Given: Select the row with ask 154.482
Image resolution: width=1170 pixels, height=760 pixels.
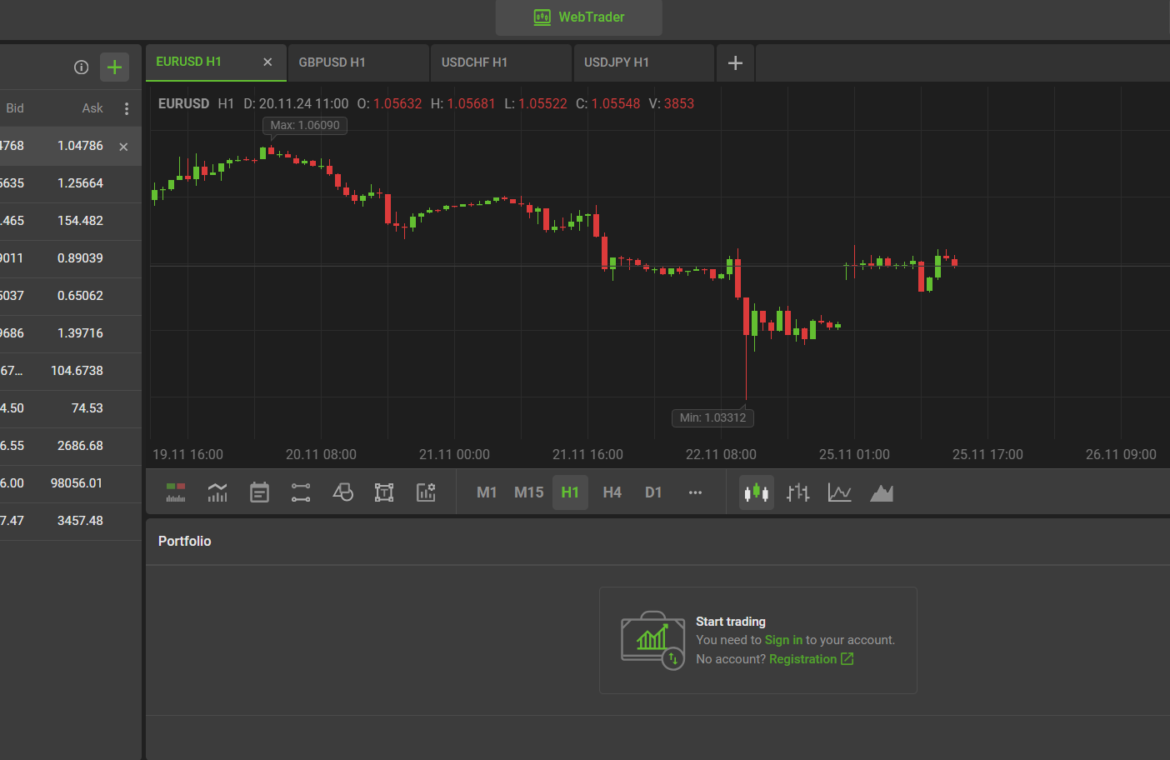Looking at the screenshot, I should tap(70, 221).
